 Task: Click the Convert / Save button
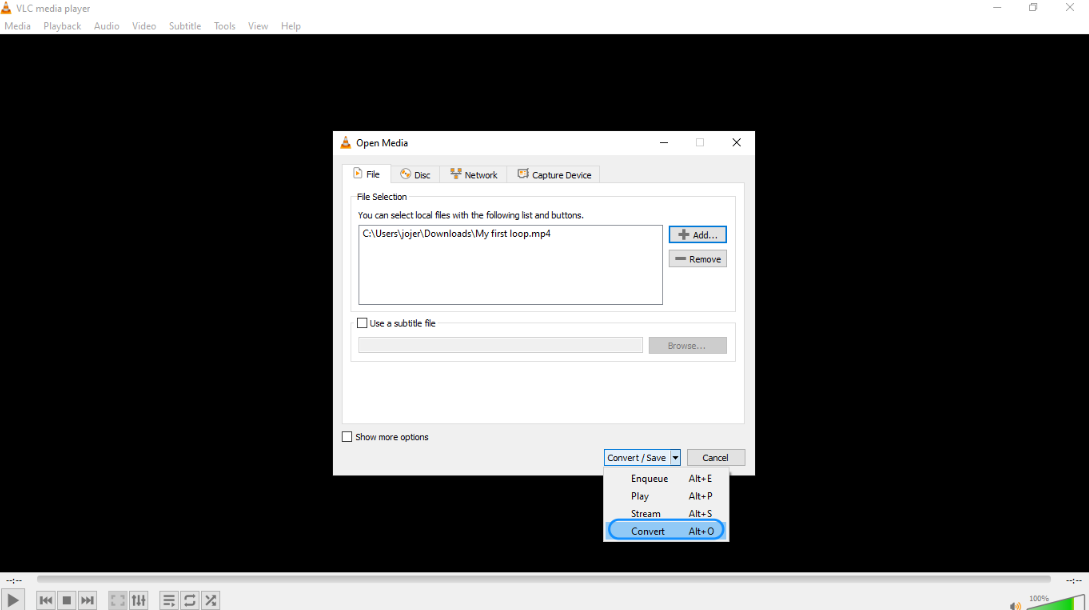(637, 457)
